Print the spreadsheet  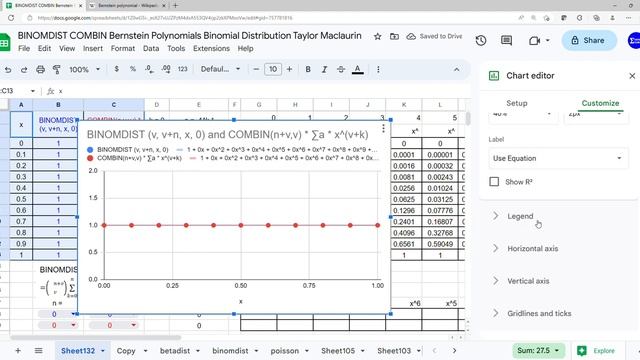click(x=40, y=69)
